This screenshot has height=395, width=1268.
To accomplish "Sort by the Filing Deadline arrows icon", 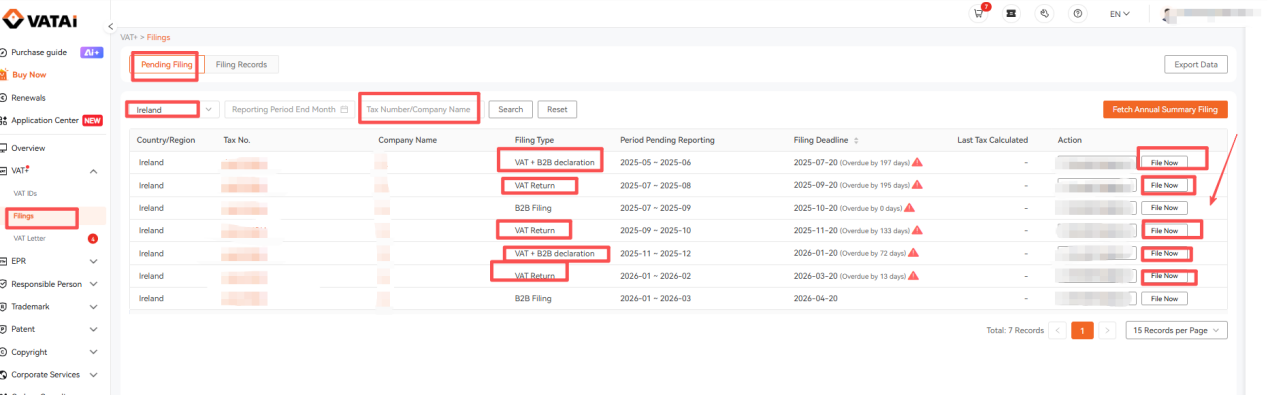I will pos(855,140).
